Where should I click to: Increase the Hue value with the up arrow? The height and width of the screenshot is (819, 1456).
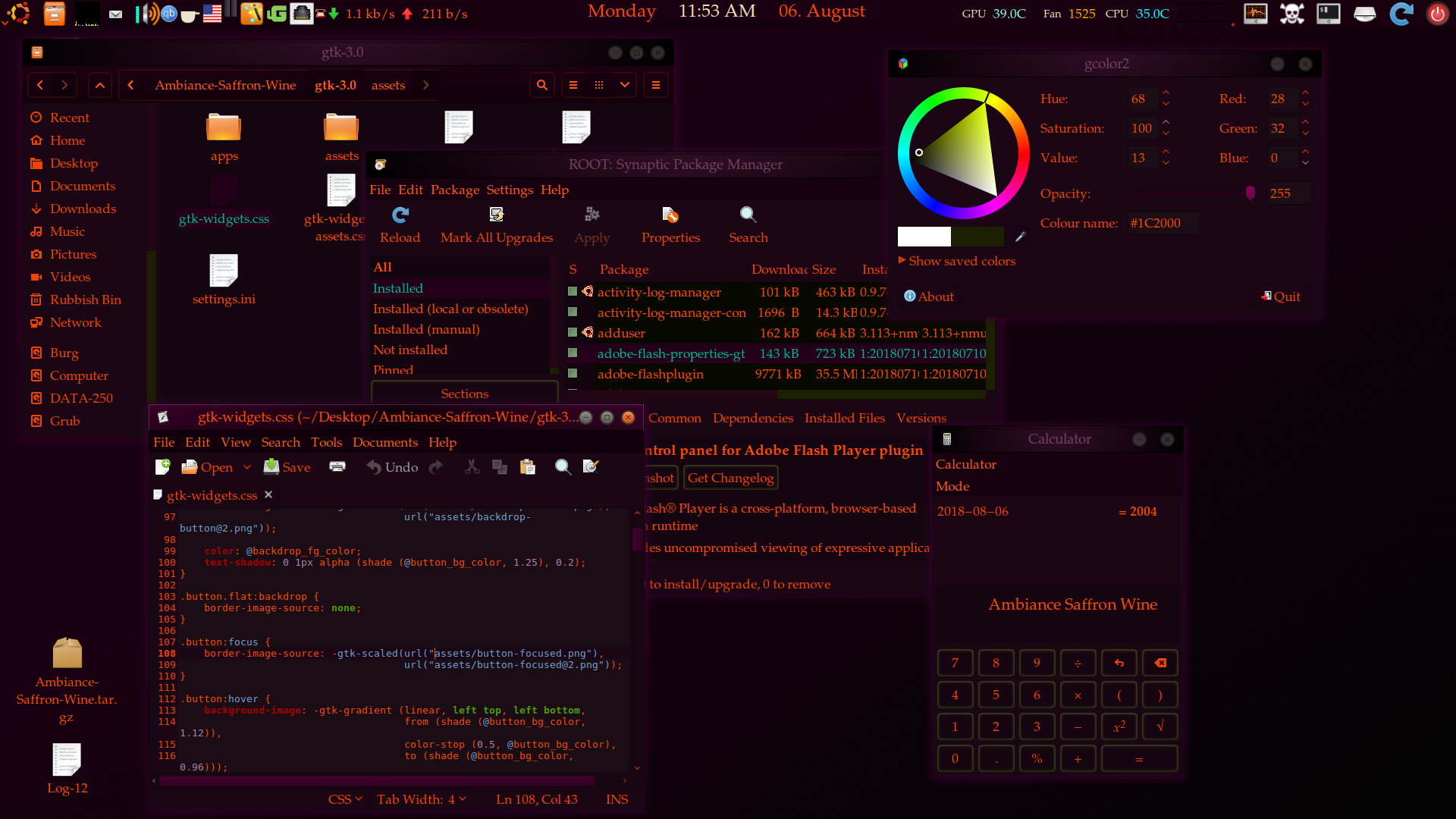coord(1166,93)
